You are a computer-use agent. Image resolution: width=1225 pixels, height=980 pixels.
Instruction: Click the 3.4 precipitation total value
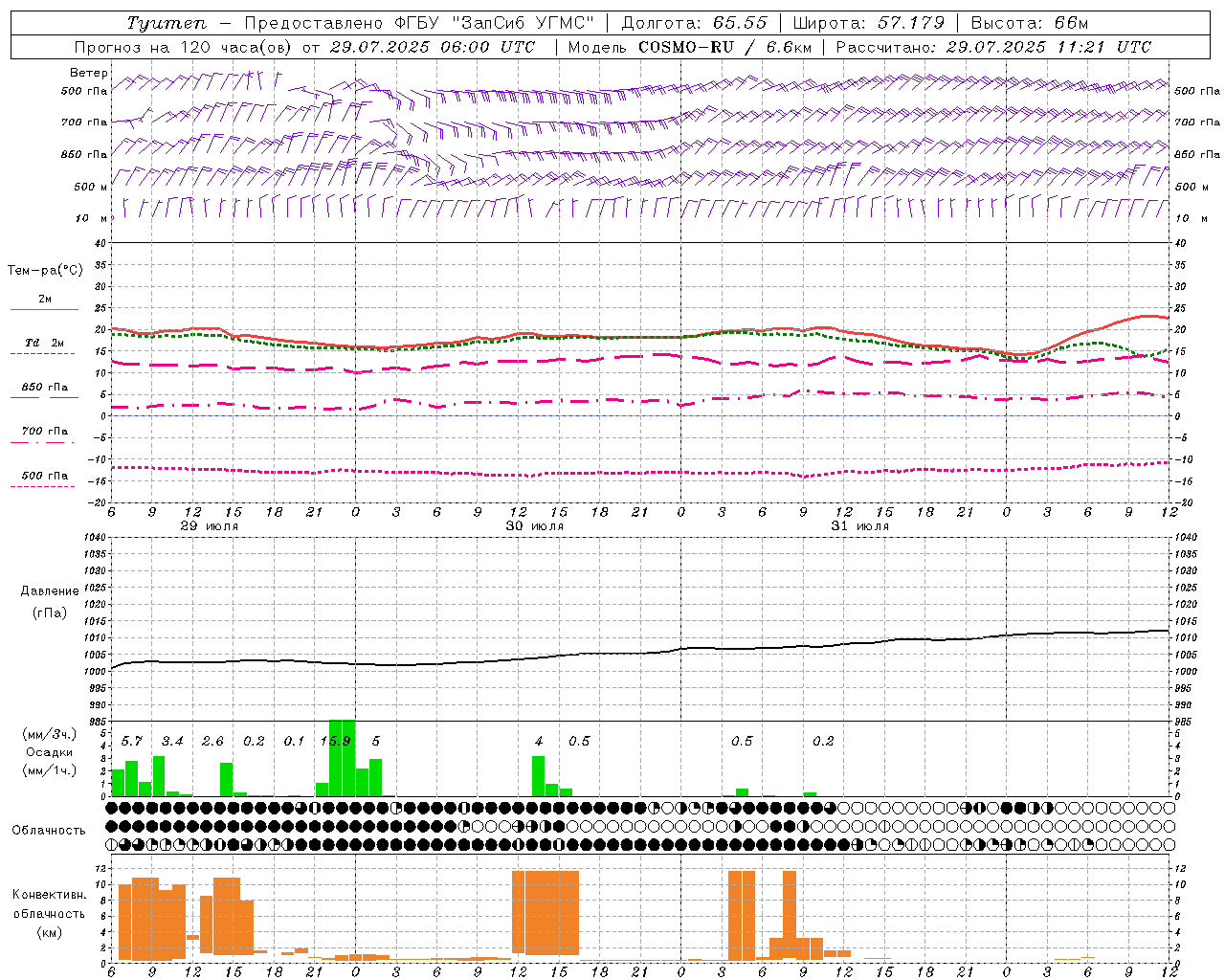click(172, 741)
